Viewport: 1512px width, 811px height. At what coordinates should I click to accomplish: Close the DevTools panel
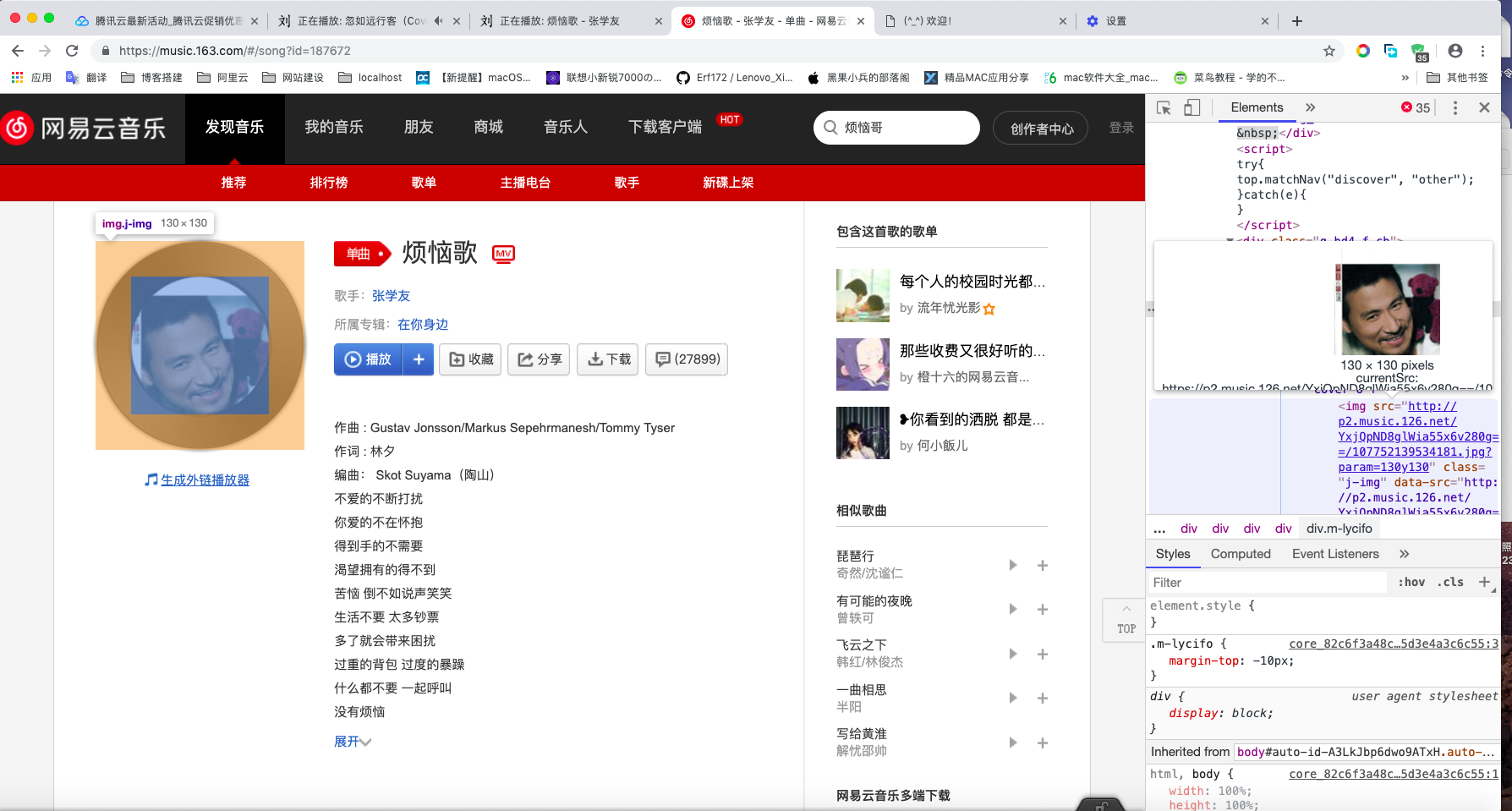[1484, 107]
